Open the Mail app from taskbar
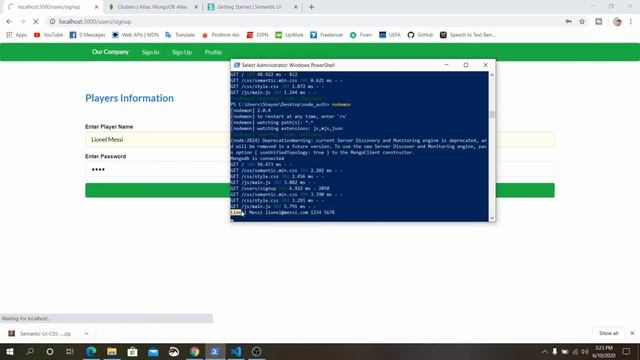Viewport: 640px width, 360px height. coord(153,351)
